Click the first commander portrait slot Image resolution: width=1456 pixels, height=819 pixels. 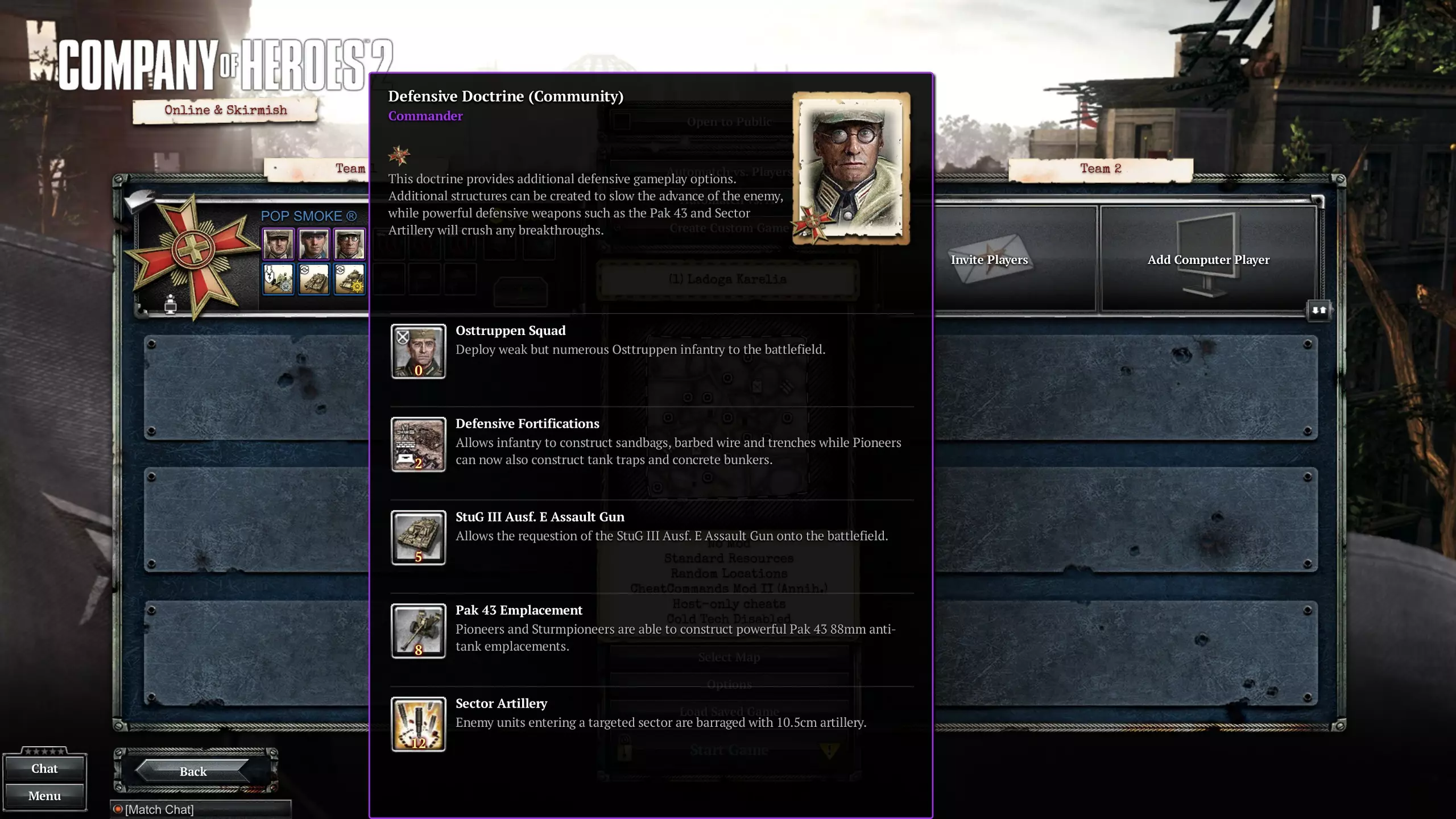pyautogui.click(x=278, y=244)
